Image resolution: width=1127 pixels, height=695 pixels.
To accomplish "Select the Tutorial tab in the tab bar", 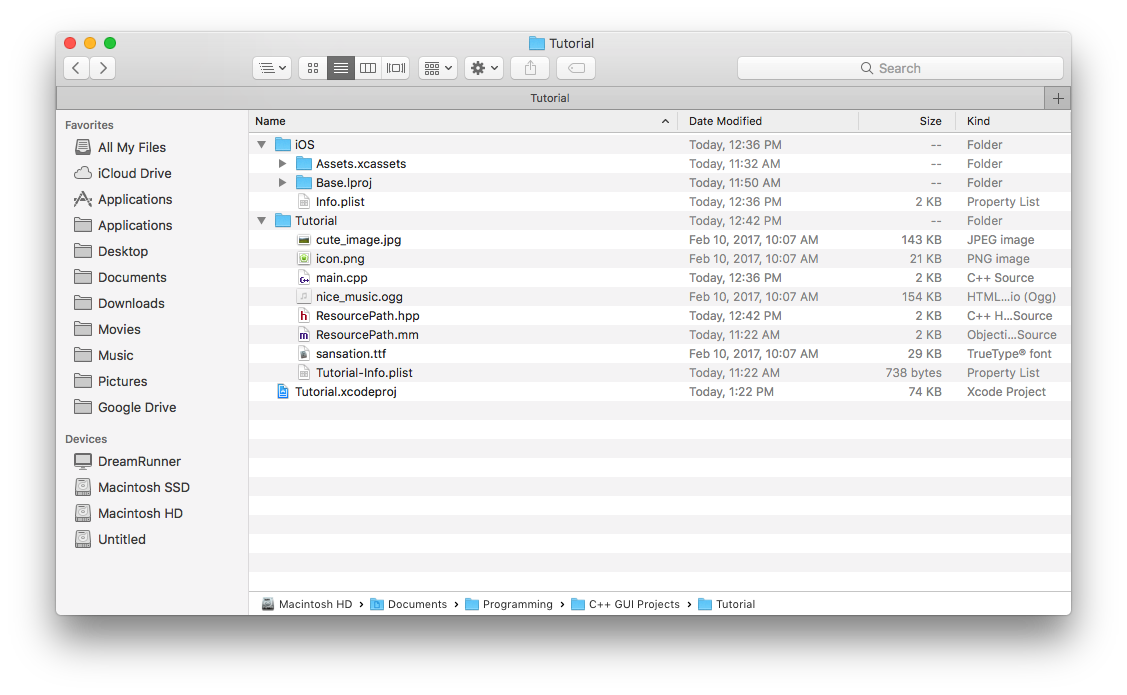I will 550,97.
